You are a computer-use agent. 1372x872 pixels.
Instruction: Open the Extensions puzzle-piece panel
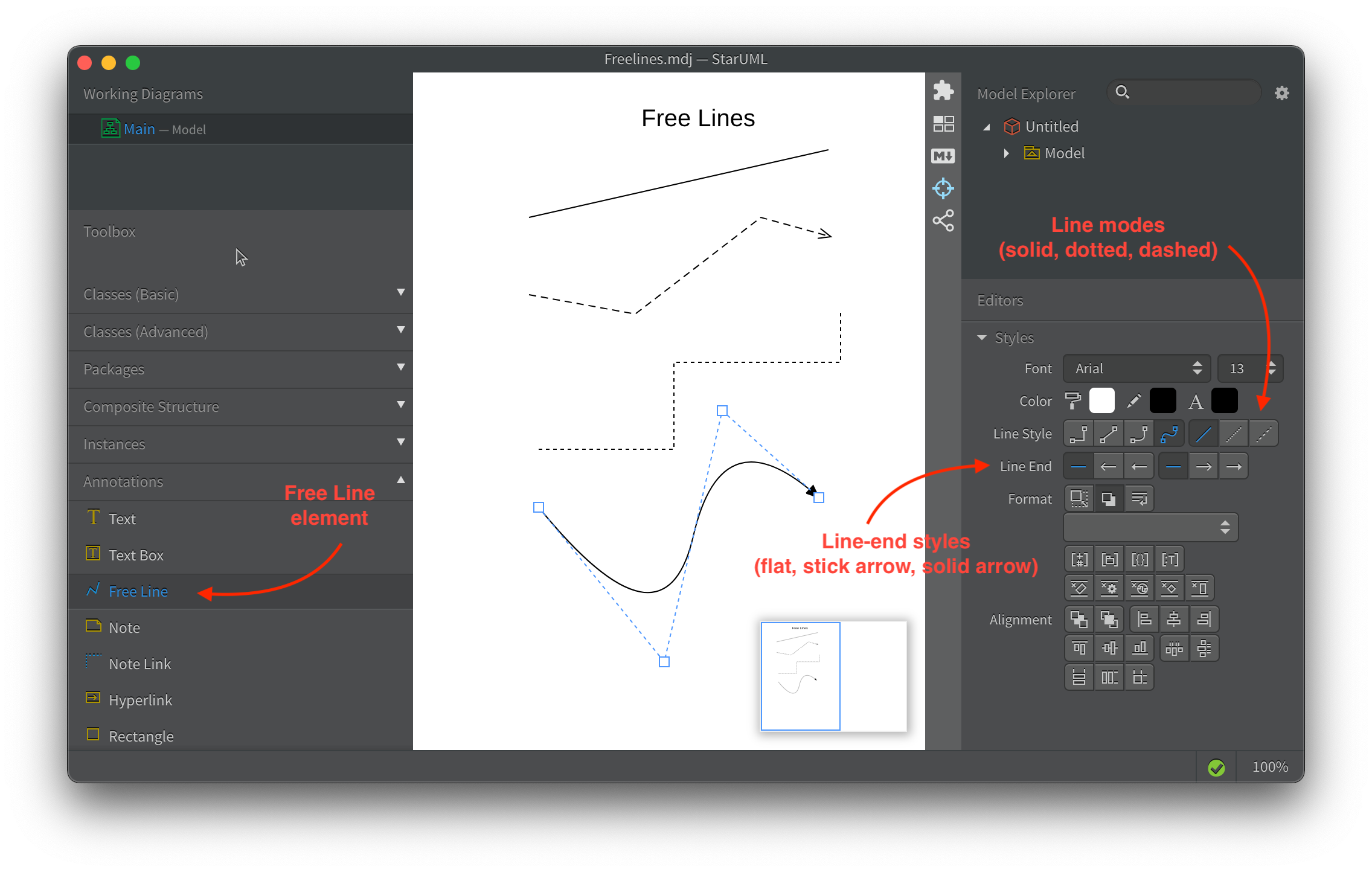pos(943,91)
